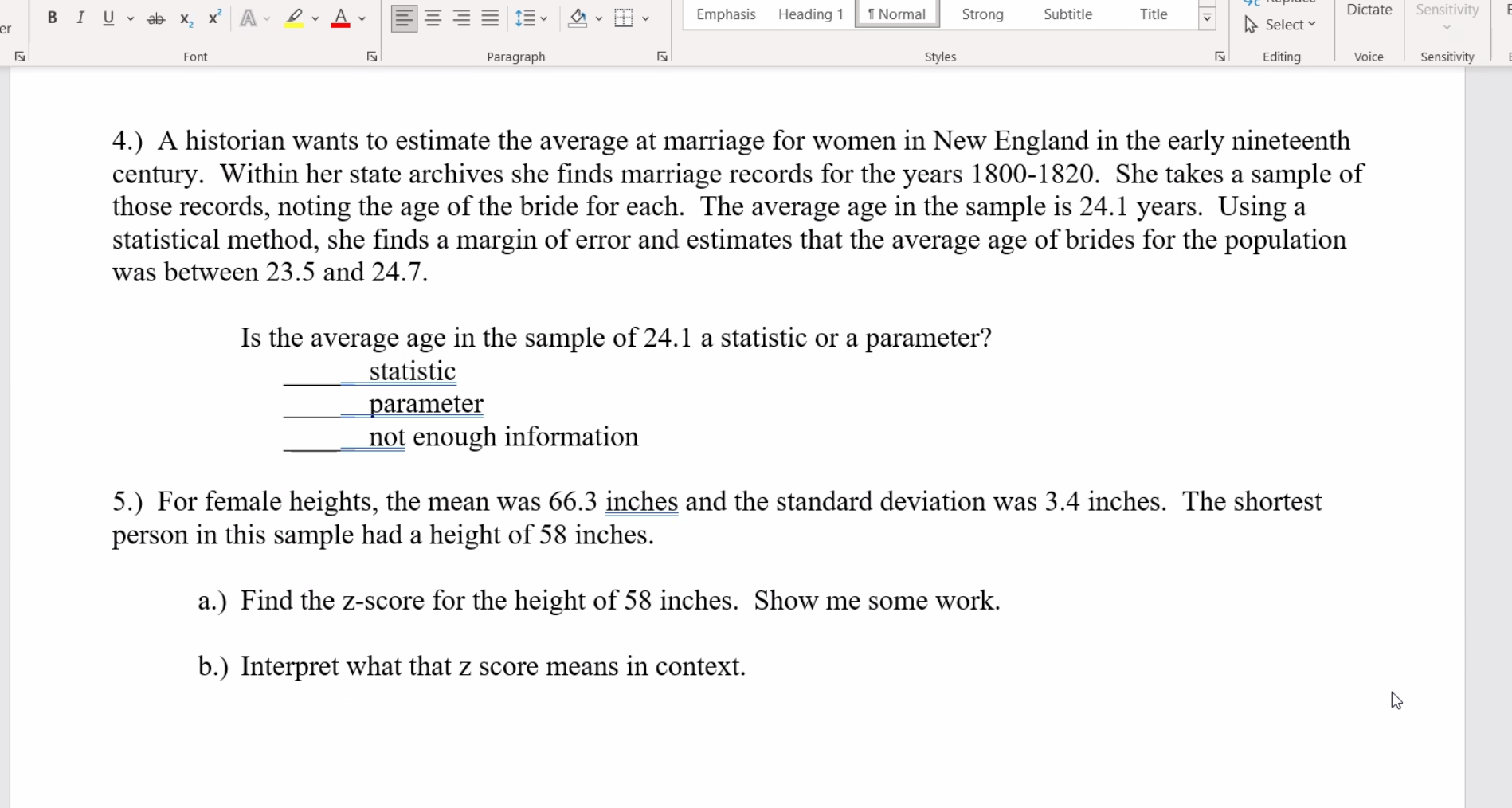Toggle Superscript formatting
The height and width of the screenshot is (808, 1512).
point(214,18)
